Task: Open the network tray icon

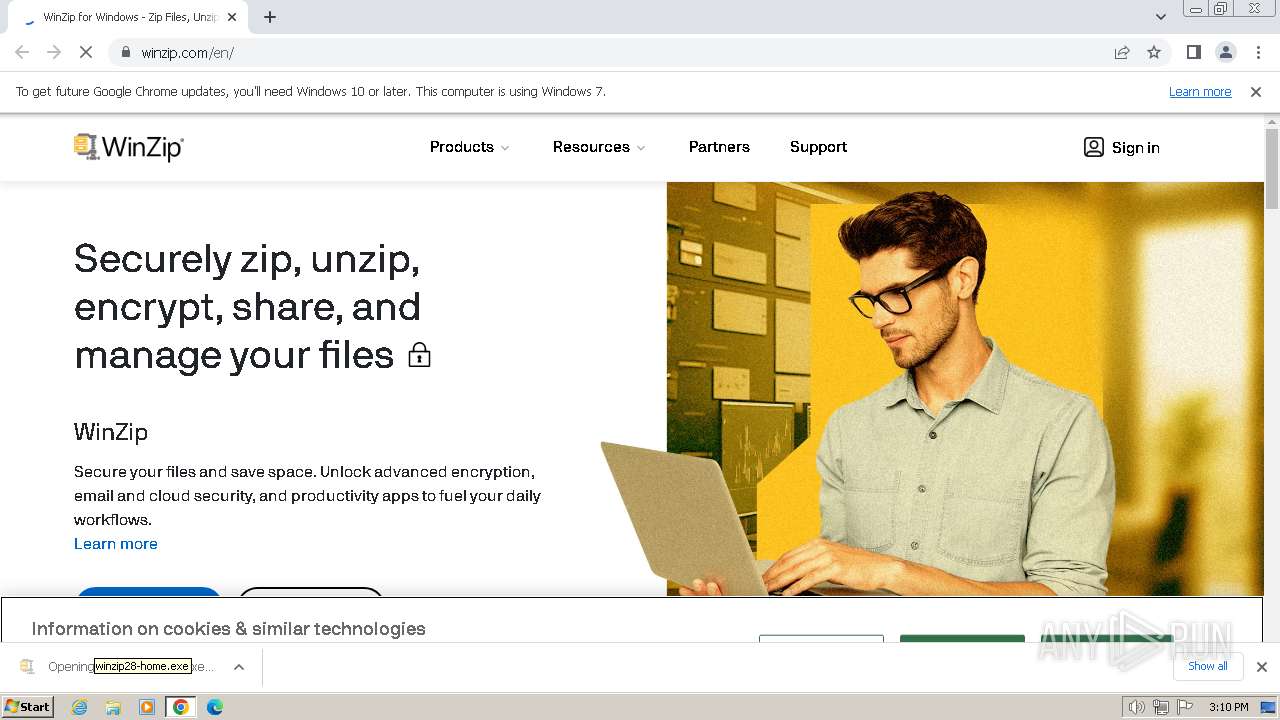Action: (x=1161, y=707)
